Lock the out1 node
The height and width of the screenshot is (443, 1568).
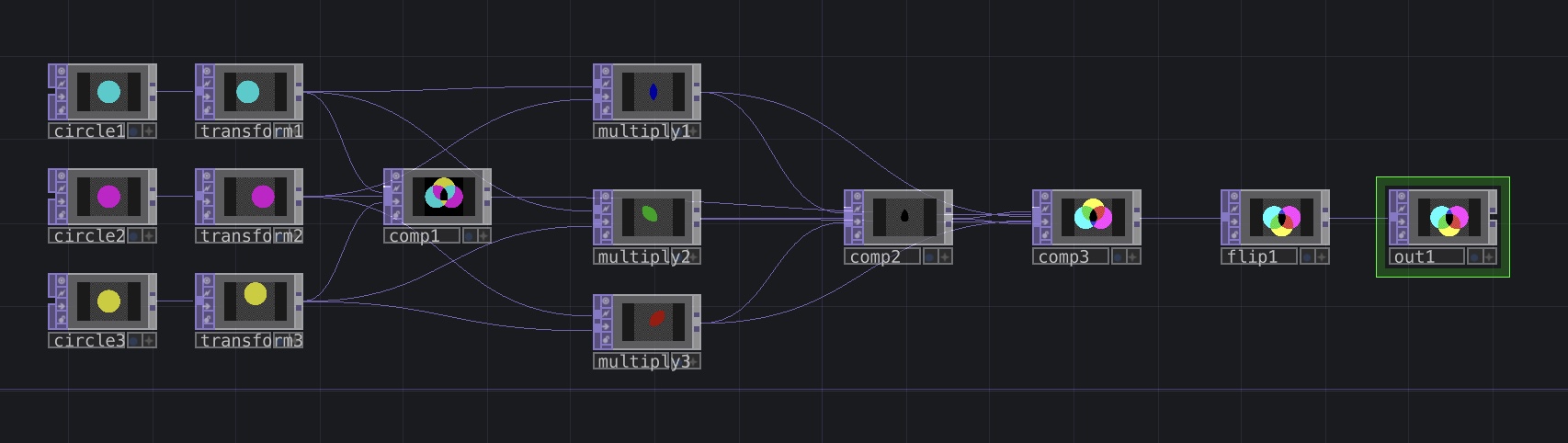click(x=1403, y=235)
